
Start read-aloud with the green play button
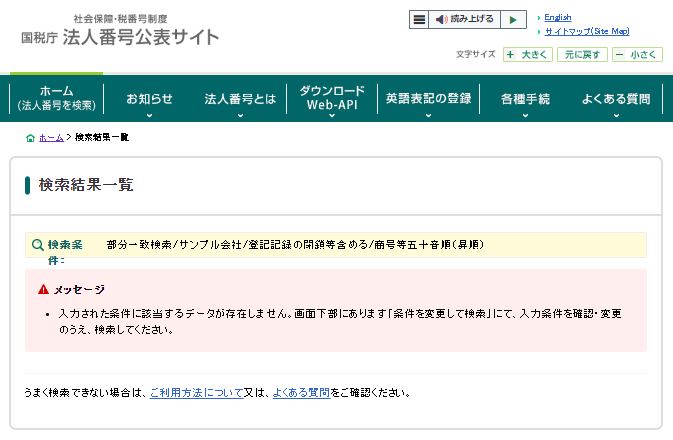pyautogui.click(x=513, y=20)
